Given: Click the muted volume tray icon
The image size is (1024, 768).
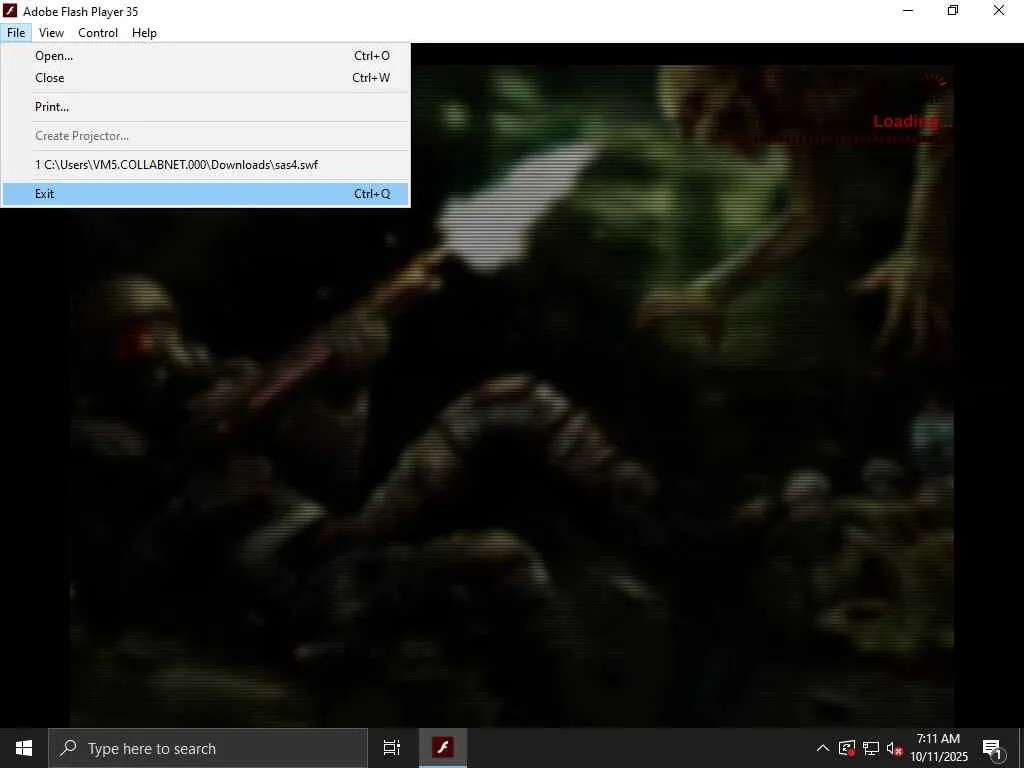Looking at the screenshot, I should point(894,748).
